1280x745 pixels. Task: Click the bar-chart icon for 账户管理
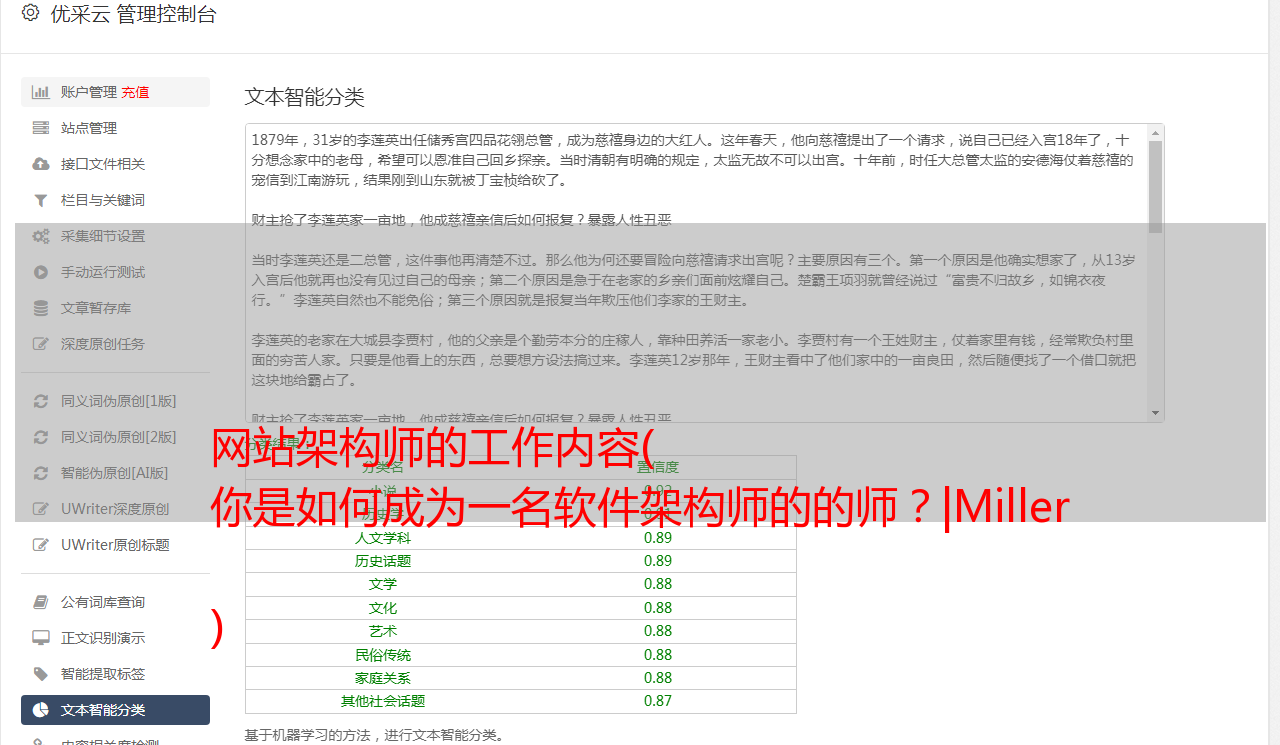point(41,92)
